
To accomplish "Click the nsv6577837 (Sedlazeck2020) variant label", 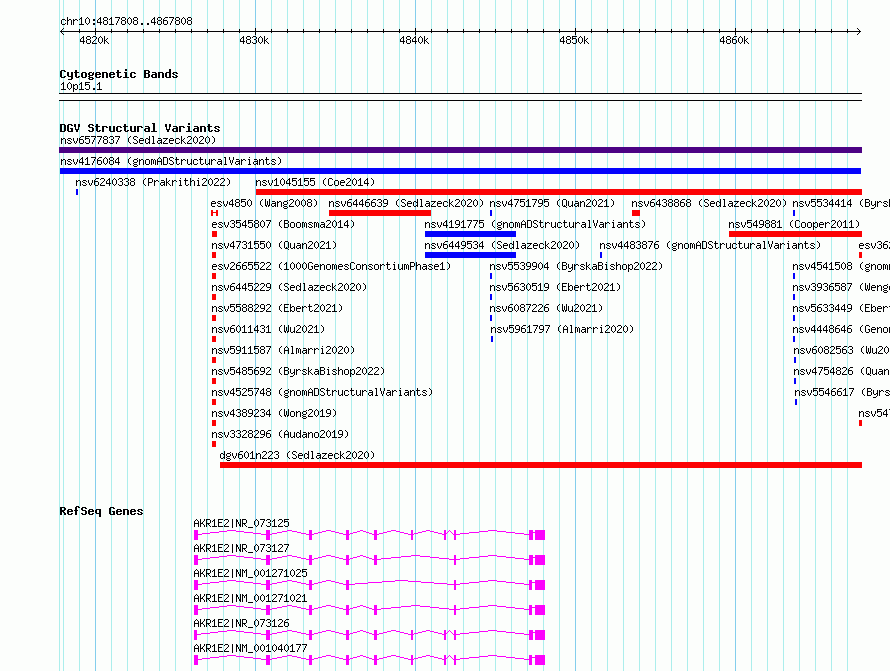I will tap(138, 140).
